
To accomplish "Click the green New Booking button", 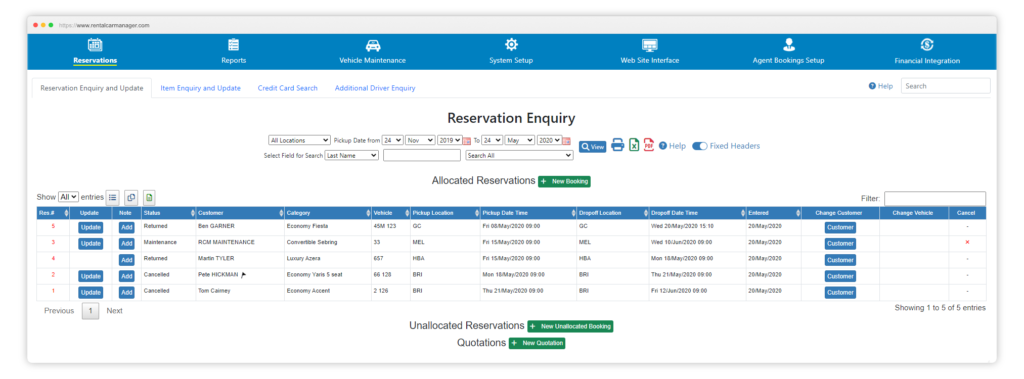I will tap(564, 181).
